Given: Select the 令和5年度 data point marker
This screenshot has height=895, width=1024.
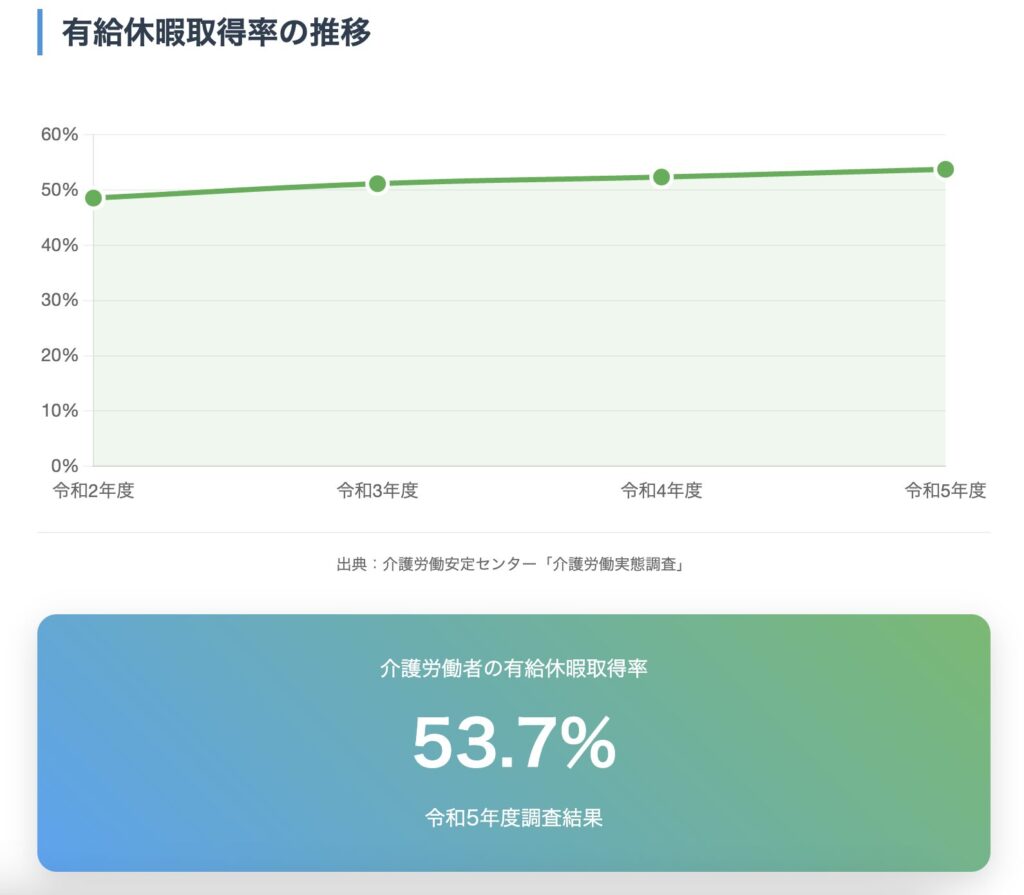Looking at the screenshot, I should click(x=945, y=170).
